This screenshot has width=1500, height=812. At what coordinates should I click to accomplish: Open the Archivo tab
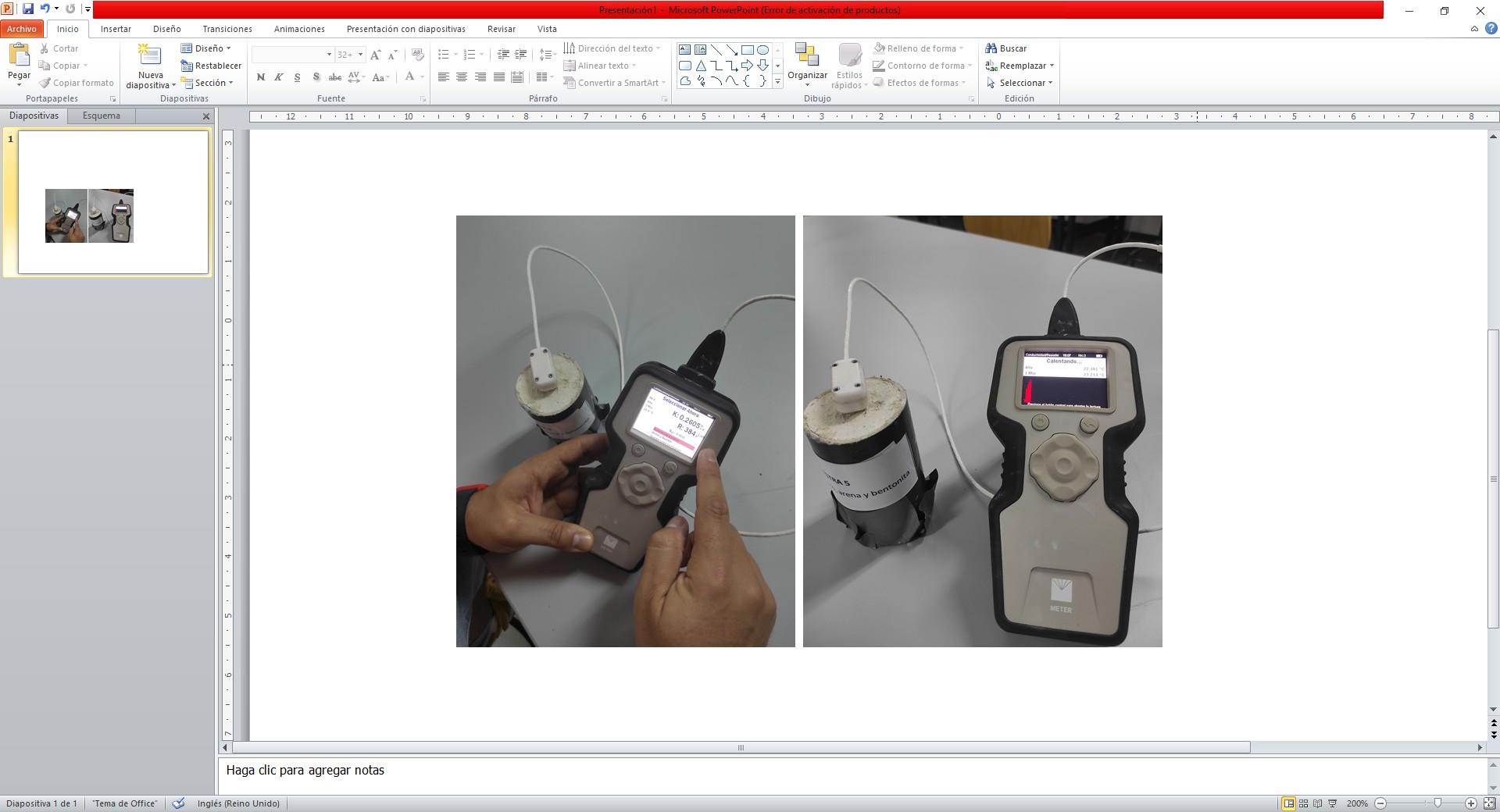coord(22,29)
